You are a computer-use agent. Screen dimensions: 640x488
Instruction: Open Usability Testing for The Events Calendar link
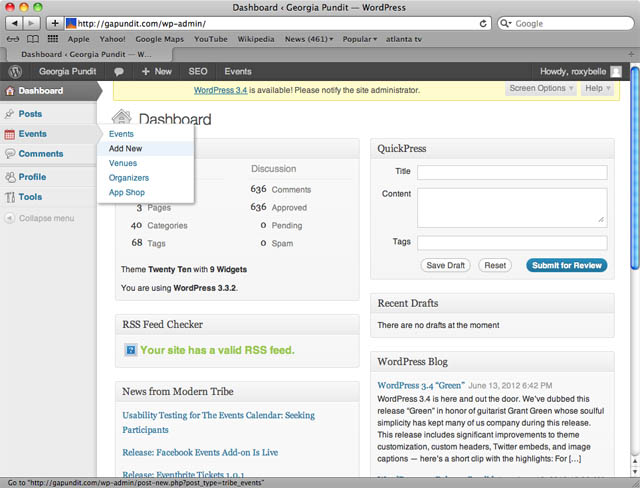point(219,422)
